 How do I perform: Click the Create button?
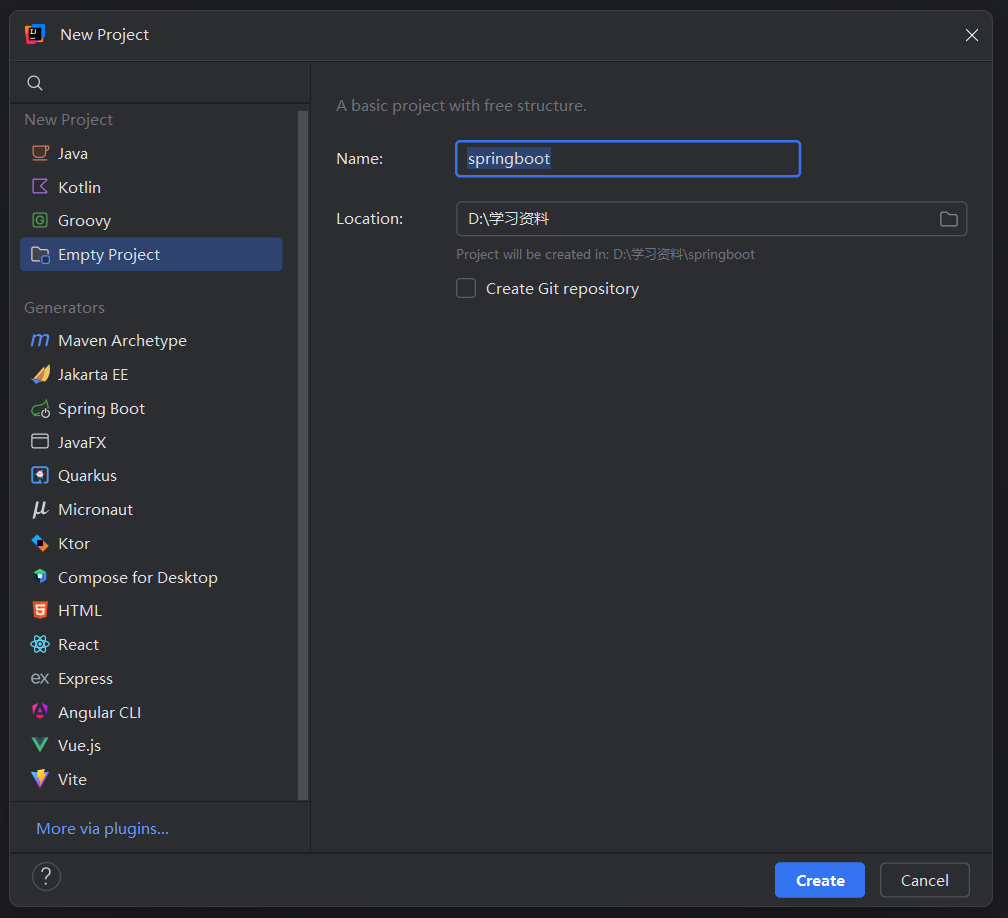click(820, 880)
